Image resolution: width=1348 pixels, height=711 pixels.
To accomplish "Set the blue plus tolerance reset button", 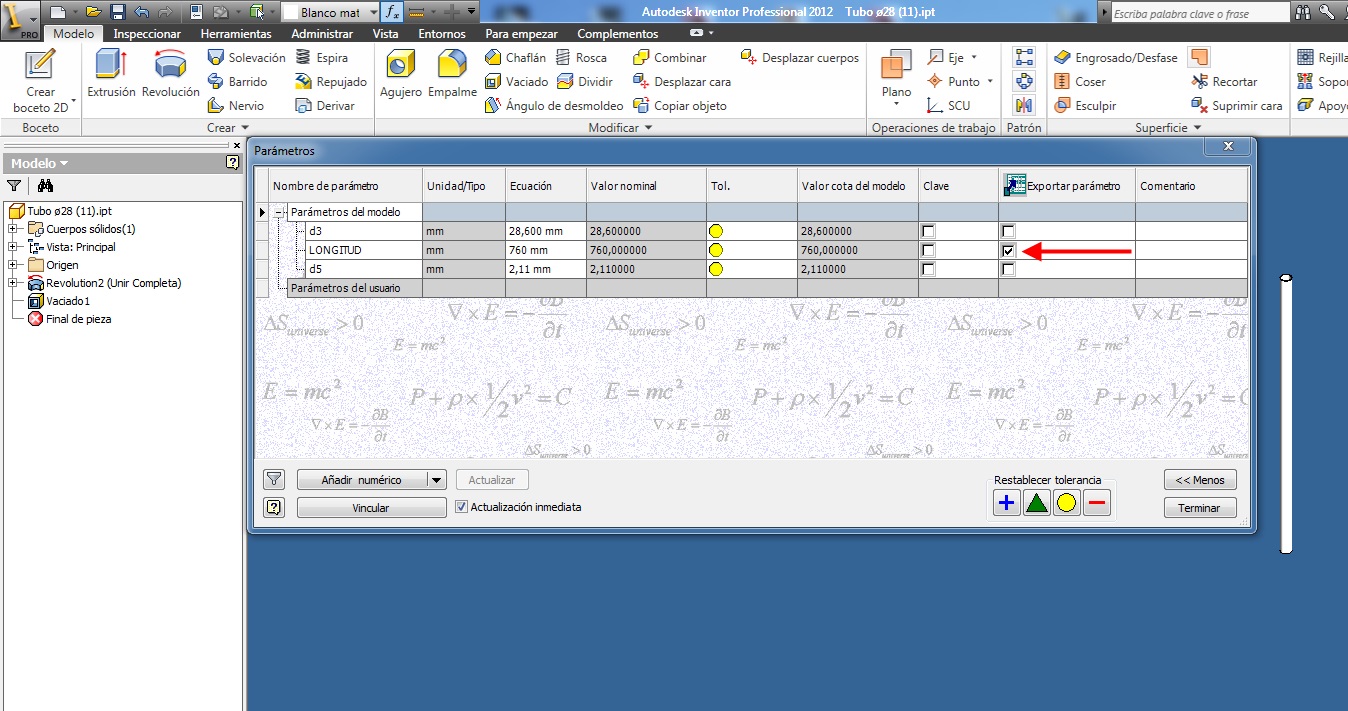I will point(1006,503).
